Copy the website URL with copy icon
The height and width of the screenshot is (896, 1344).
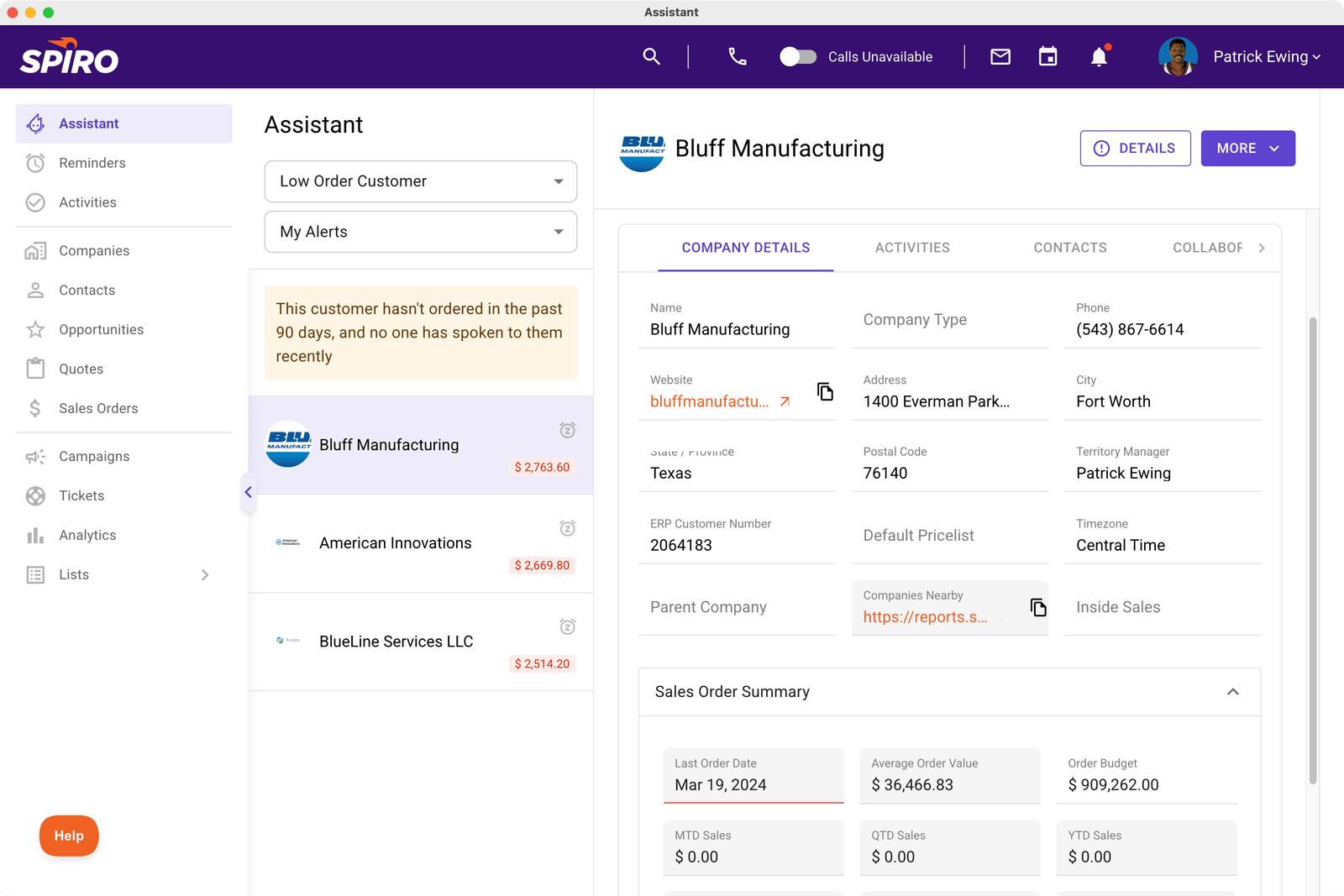click(825, 391)
